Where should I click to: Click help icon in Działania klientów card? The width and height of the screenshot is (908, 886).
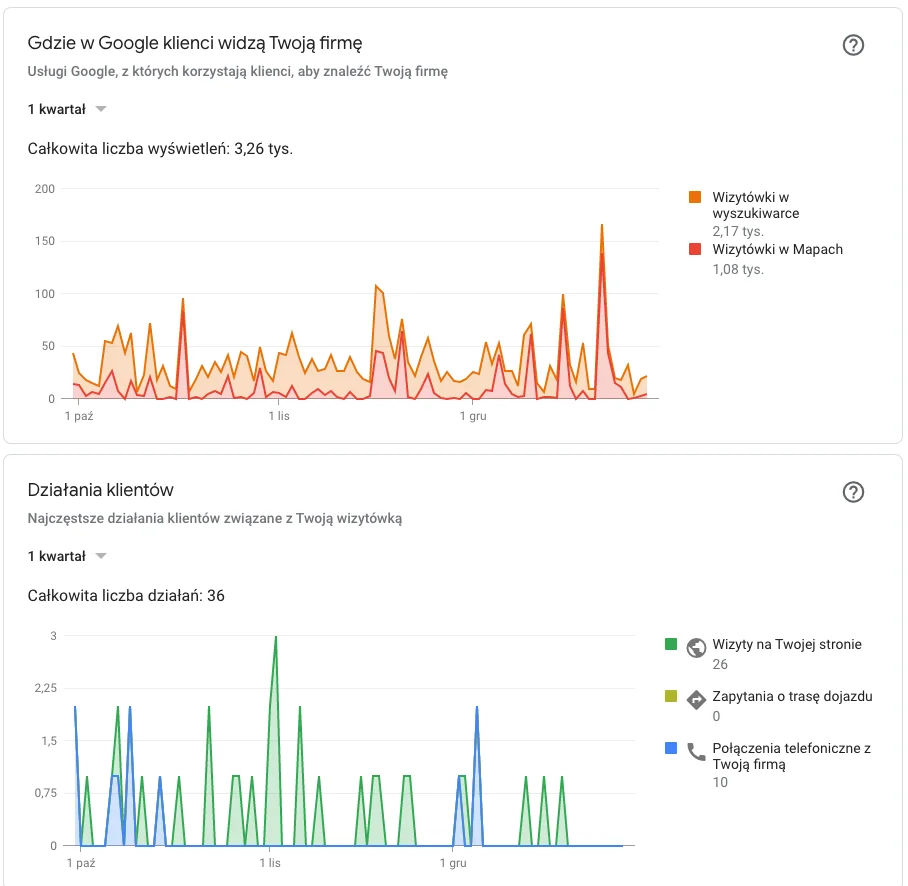[x=853, y=492]
